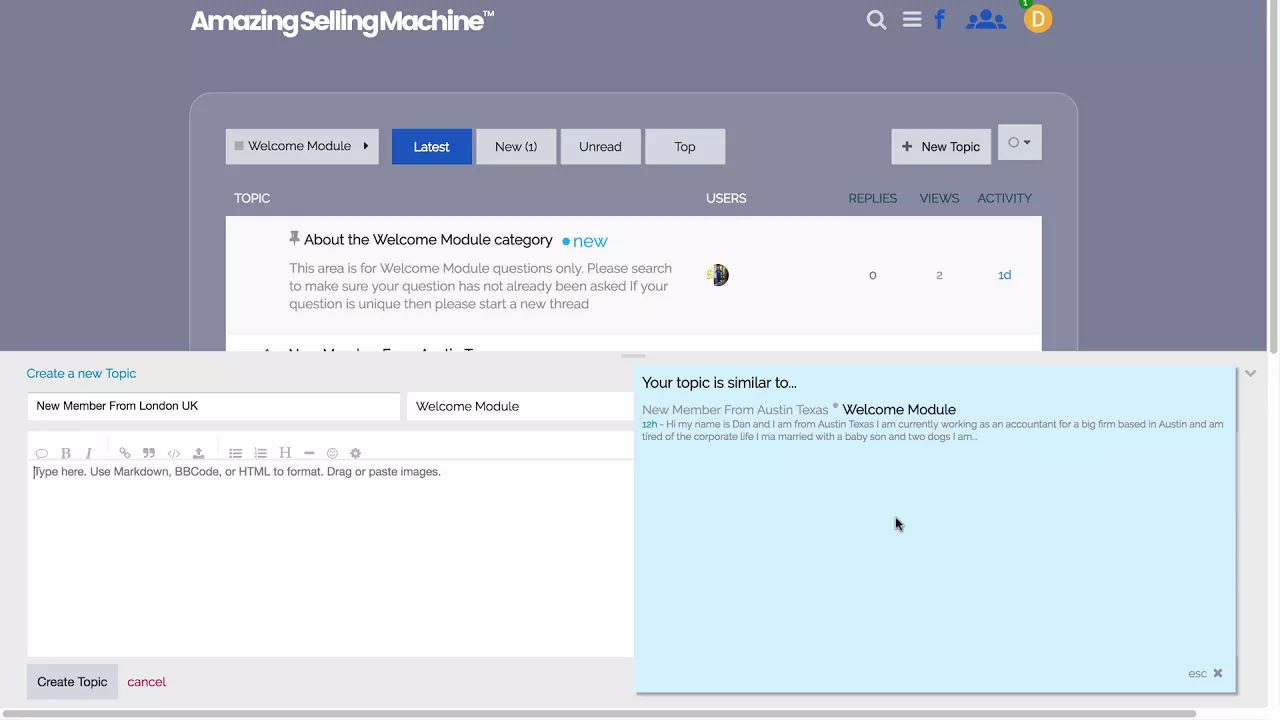This screenshot has width=1280, height=720.
Task: Collapse the composer with chevron arrow
Action: click(1250, 373)
